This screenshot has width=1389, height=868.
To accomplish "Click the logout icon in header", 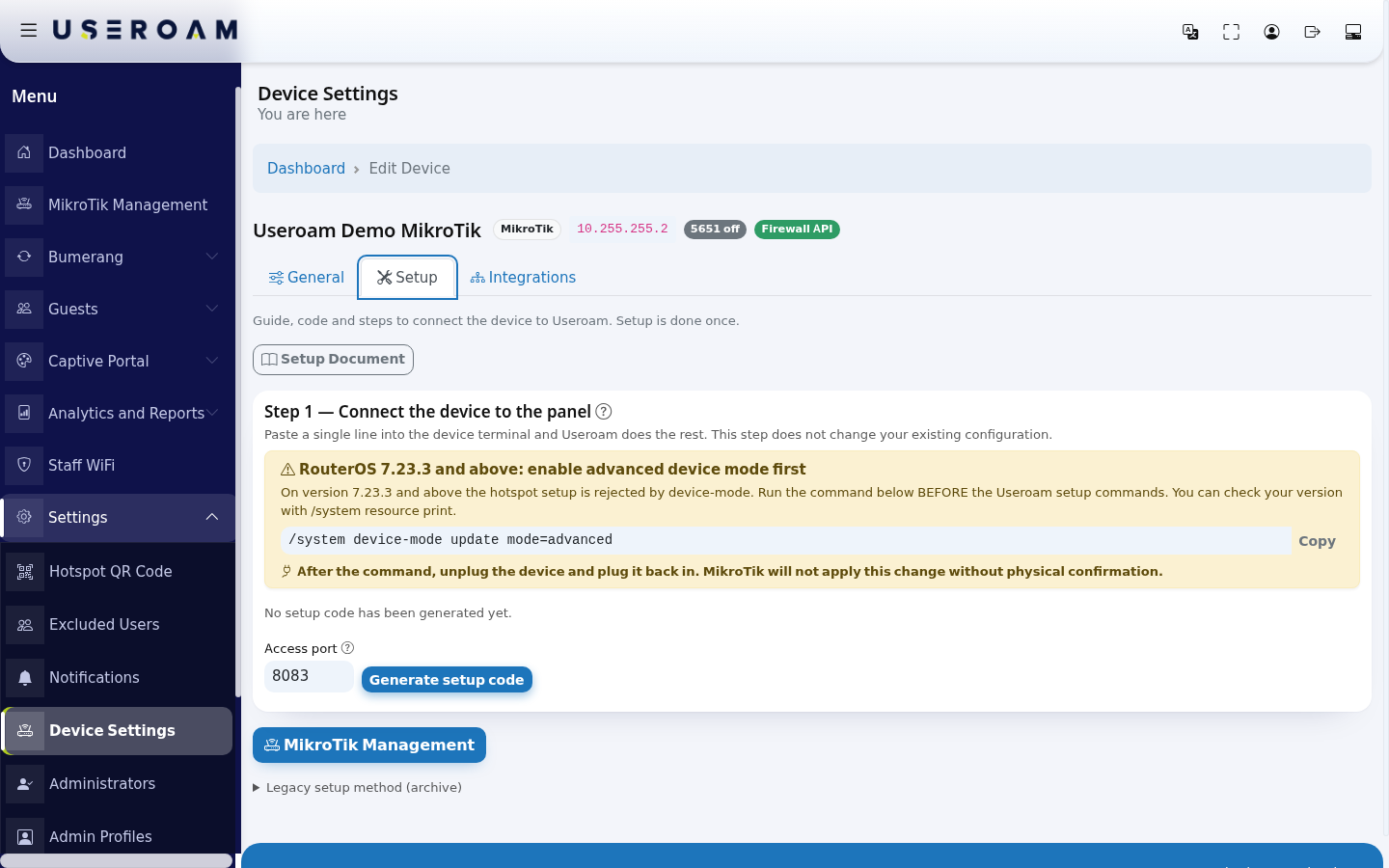I will 1312,32.
